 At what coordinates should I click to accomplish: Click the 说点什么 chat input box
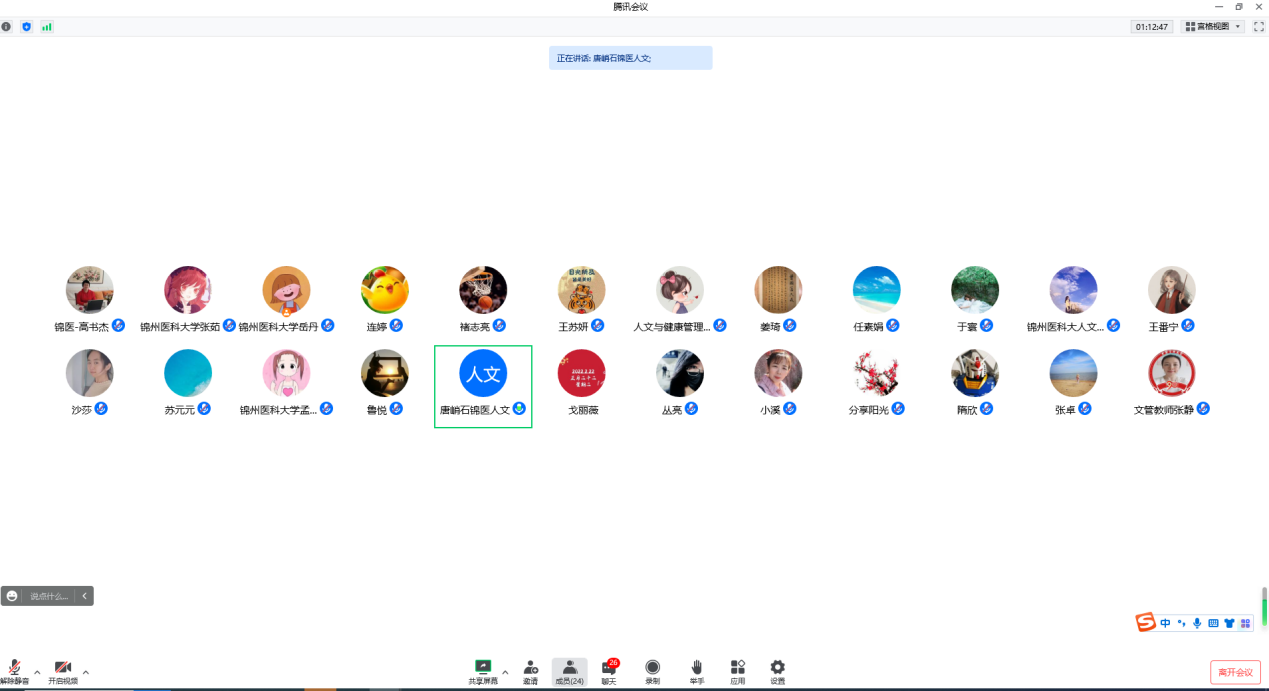[49, 596]
